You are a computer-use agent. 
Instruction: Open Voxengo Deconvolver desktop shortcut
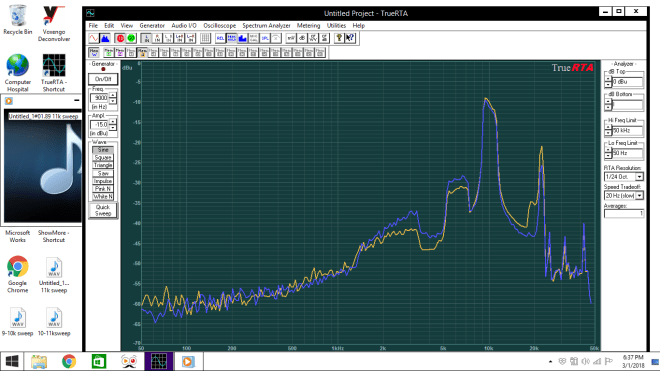(x=54, y=24)
